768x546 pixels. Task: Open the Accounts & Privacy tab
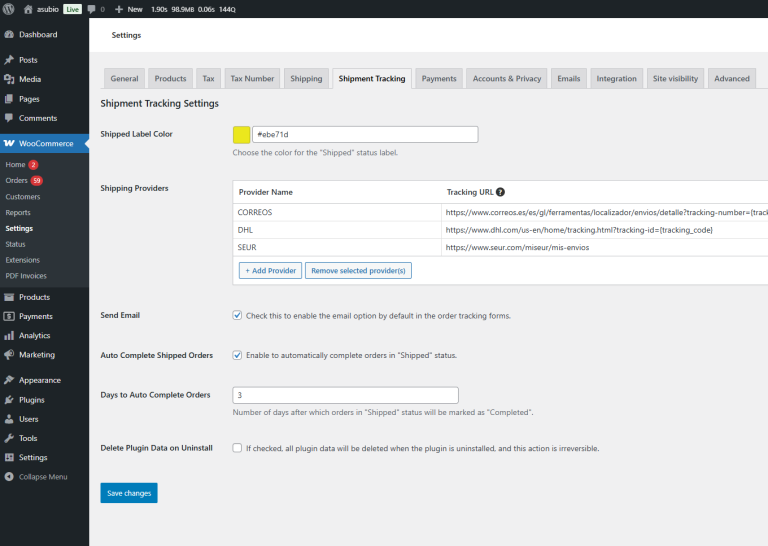click(x=507, y=78)
